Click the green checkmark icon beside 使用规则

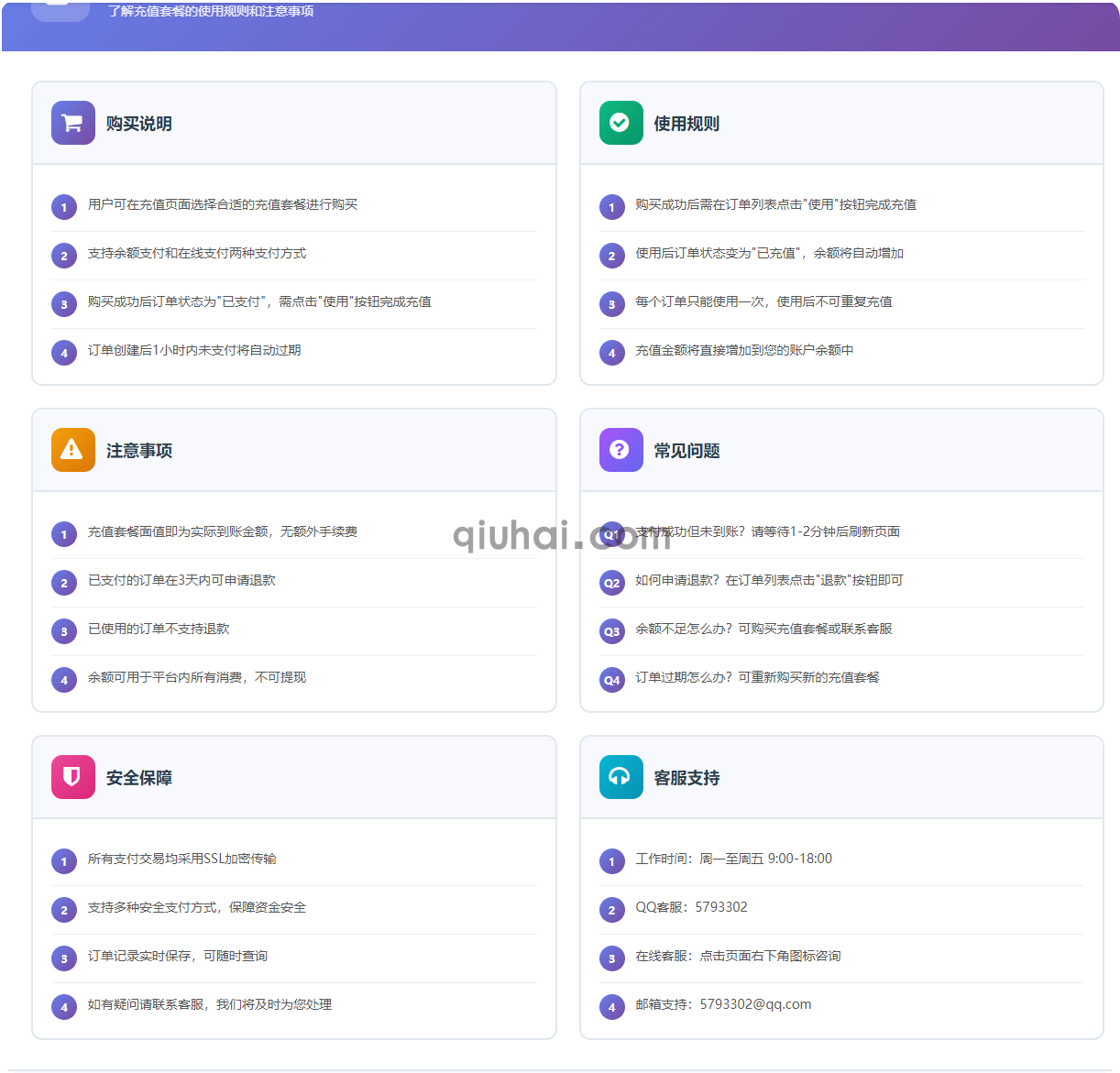pyautogui.click(x=620, y=122)
